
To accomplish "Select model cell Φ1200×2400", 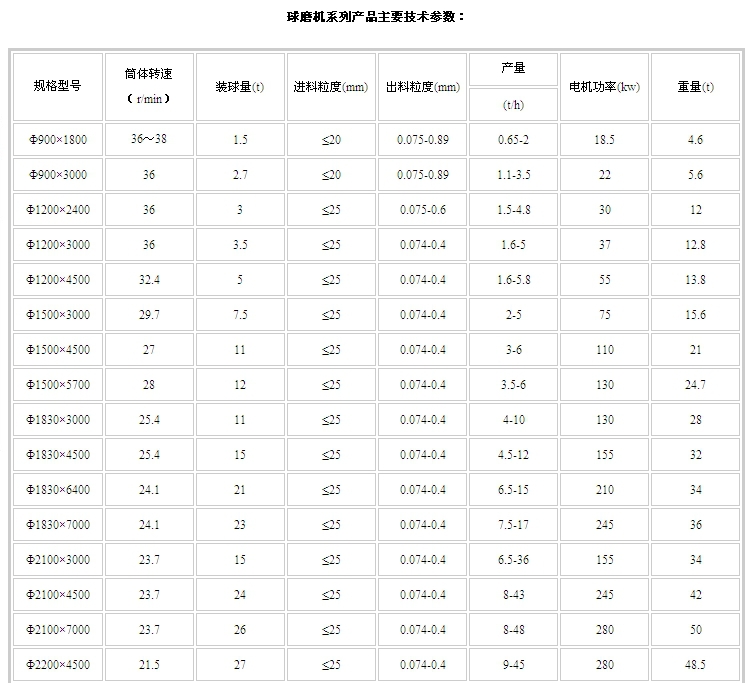I will click(57, 210).
